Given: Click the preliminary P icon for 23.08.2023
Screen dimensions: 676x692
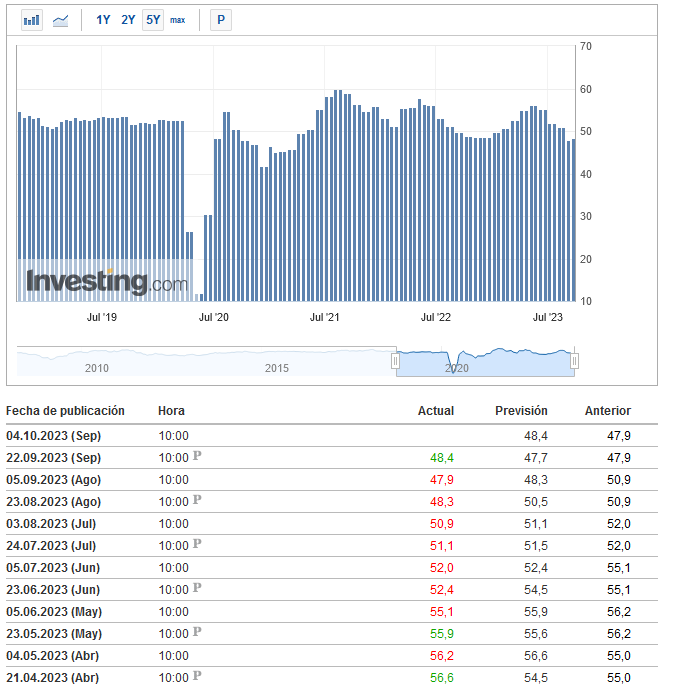Looking at the screenshot, I should coord(197,500).
